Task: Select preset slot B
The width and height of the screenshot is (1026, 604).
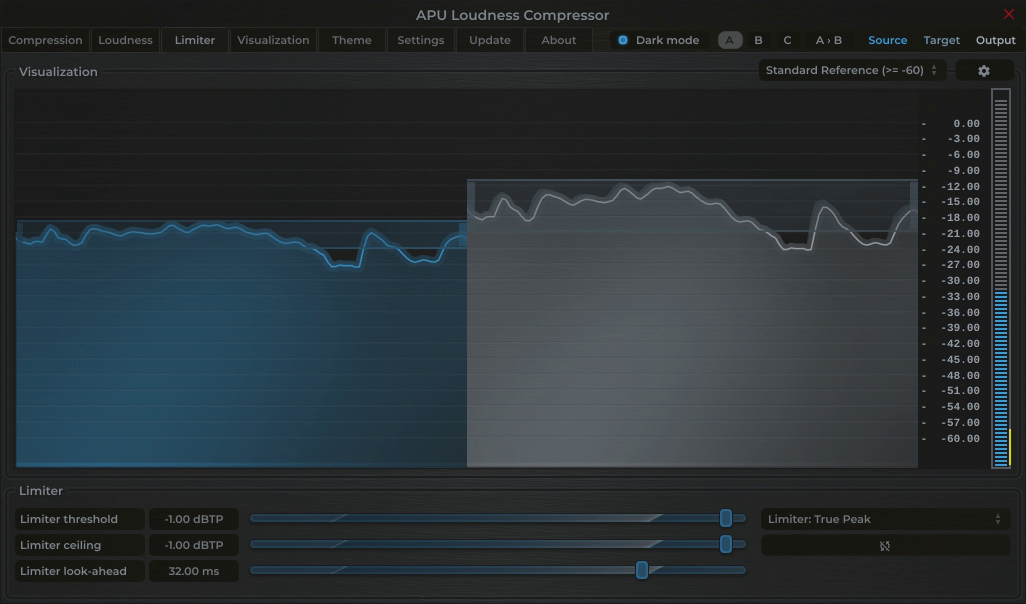Action: coord(757,40)
